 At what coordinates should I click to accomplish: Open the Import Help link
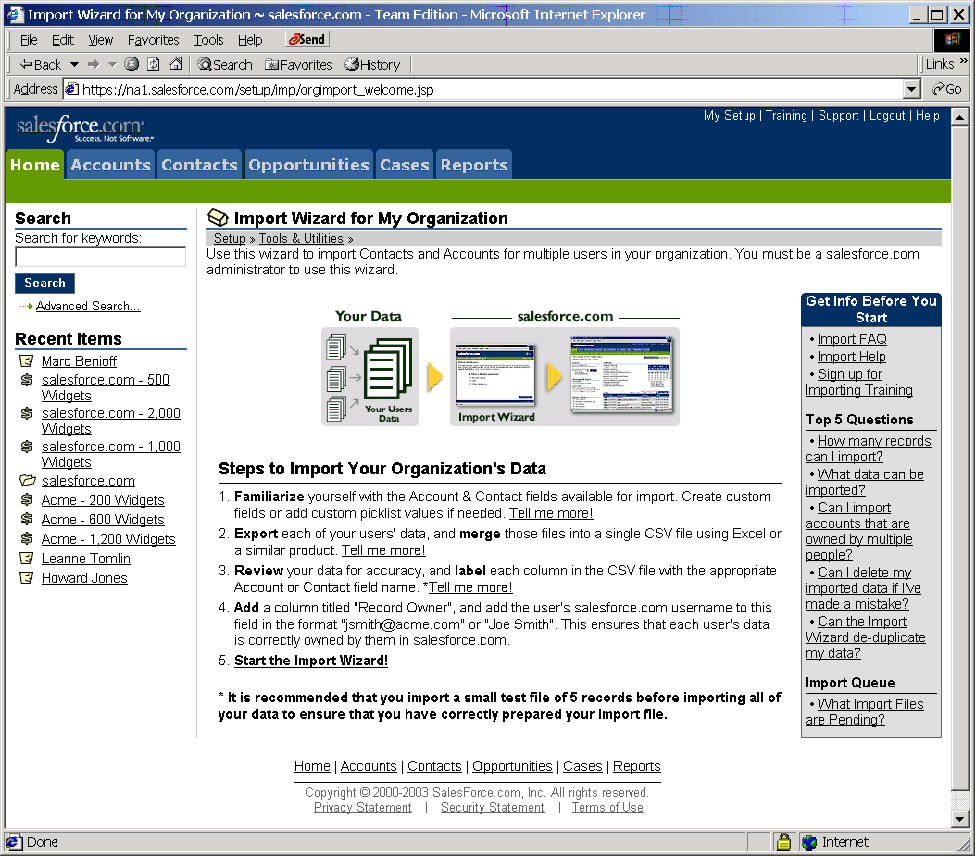(851, 356)
